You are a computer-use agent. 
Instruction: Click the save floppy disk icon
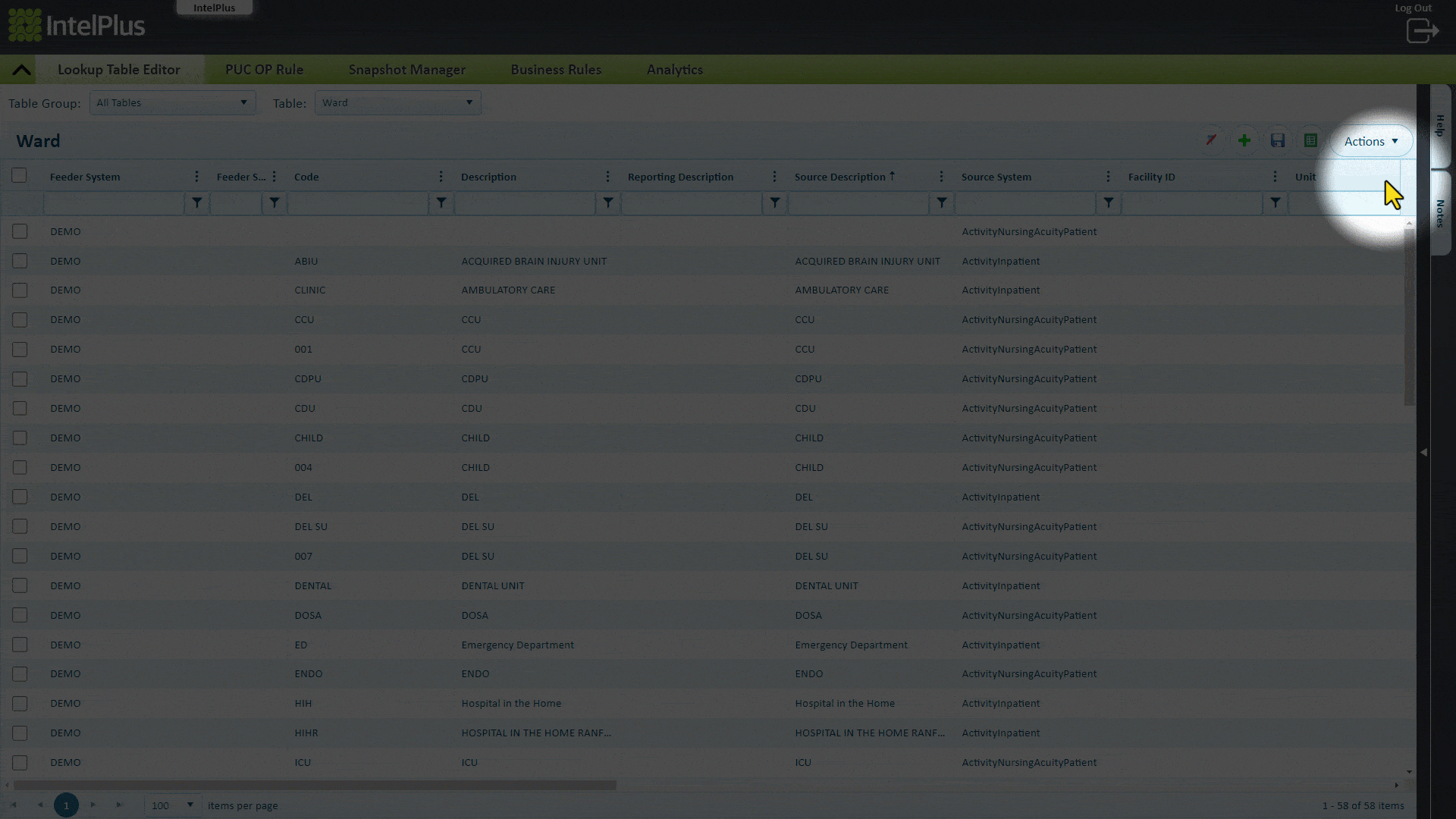1278,140
